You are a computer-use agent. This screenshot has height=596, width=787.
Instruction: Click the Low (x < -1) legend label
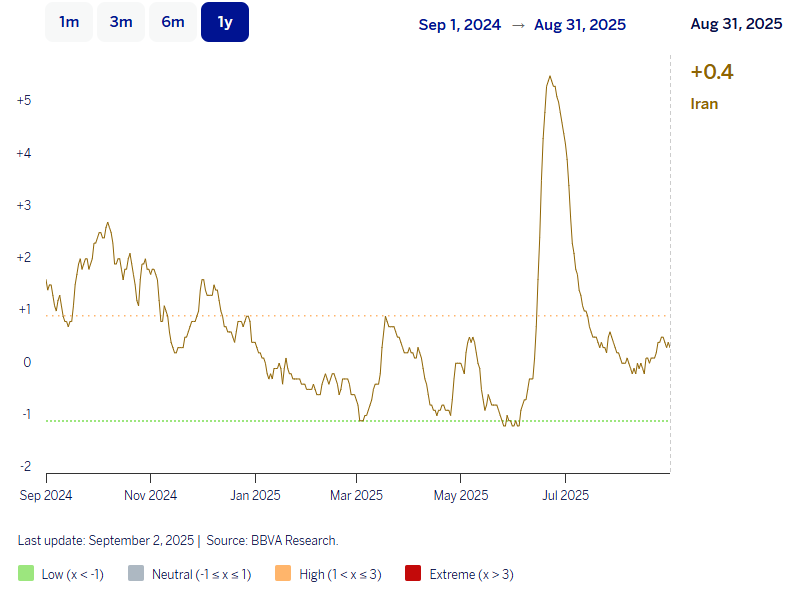pyautogui.click(x=73, y=574)
